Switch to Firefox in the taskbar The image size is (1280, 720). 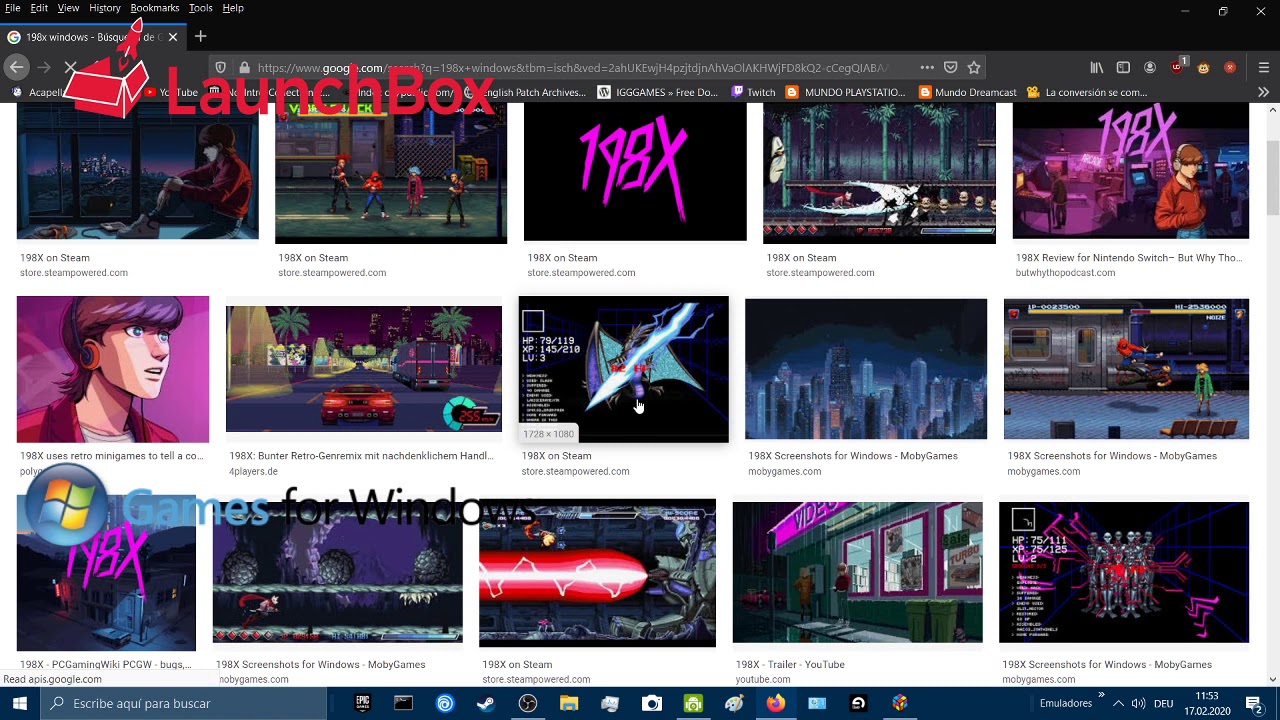776,703
